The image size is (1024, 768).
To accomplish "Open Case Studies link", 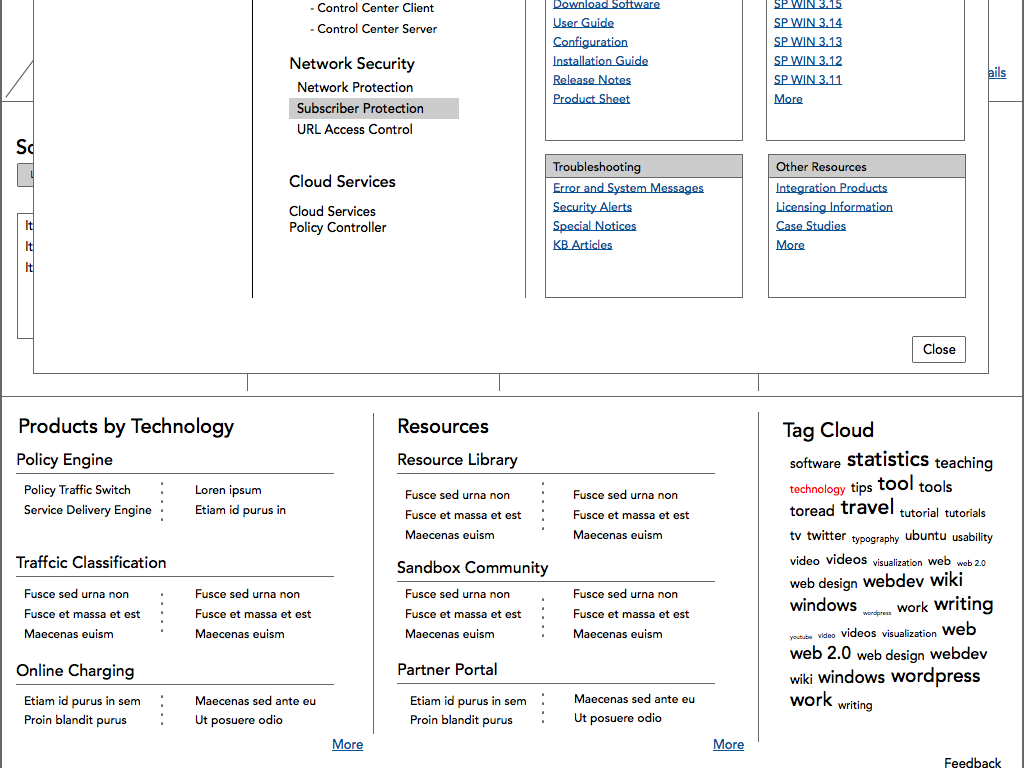I will click(810, 226).
